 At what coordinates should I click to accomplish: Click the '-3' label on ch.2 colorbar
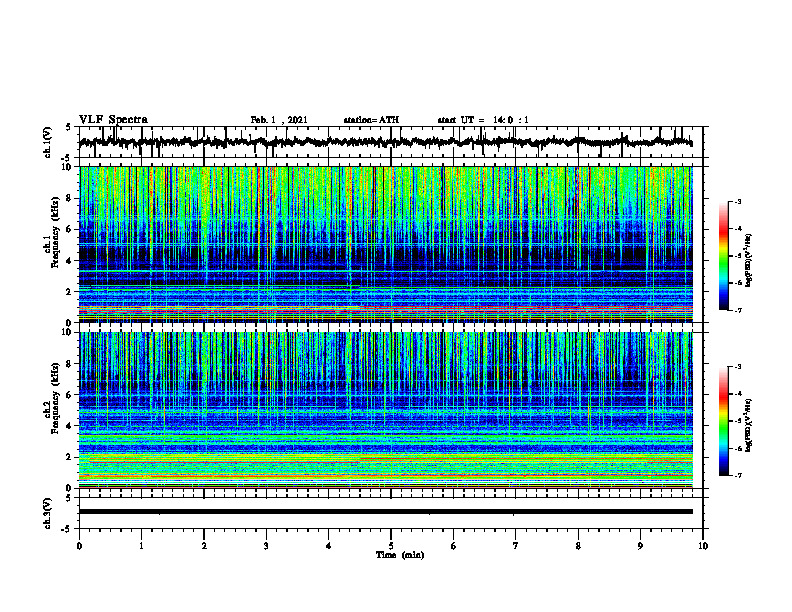(737, 367)
